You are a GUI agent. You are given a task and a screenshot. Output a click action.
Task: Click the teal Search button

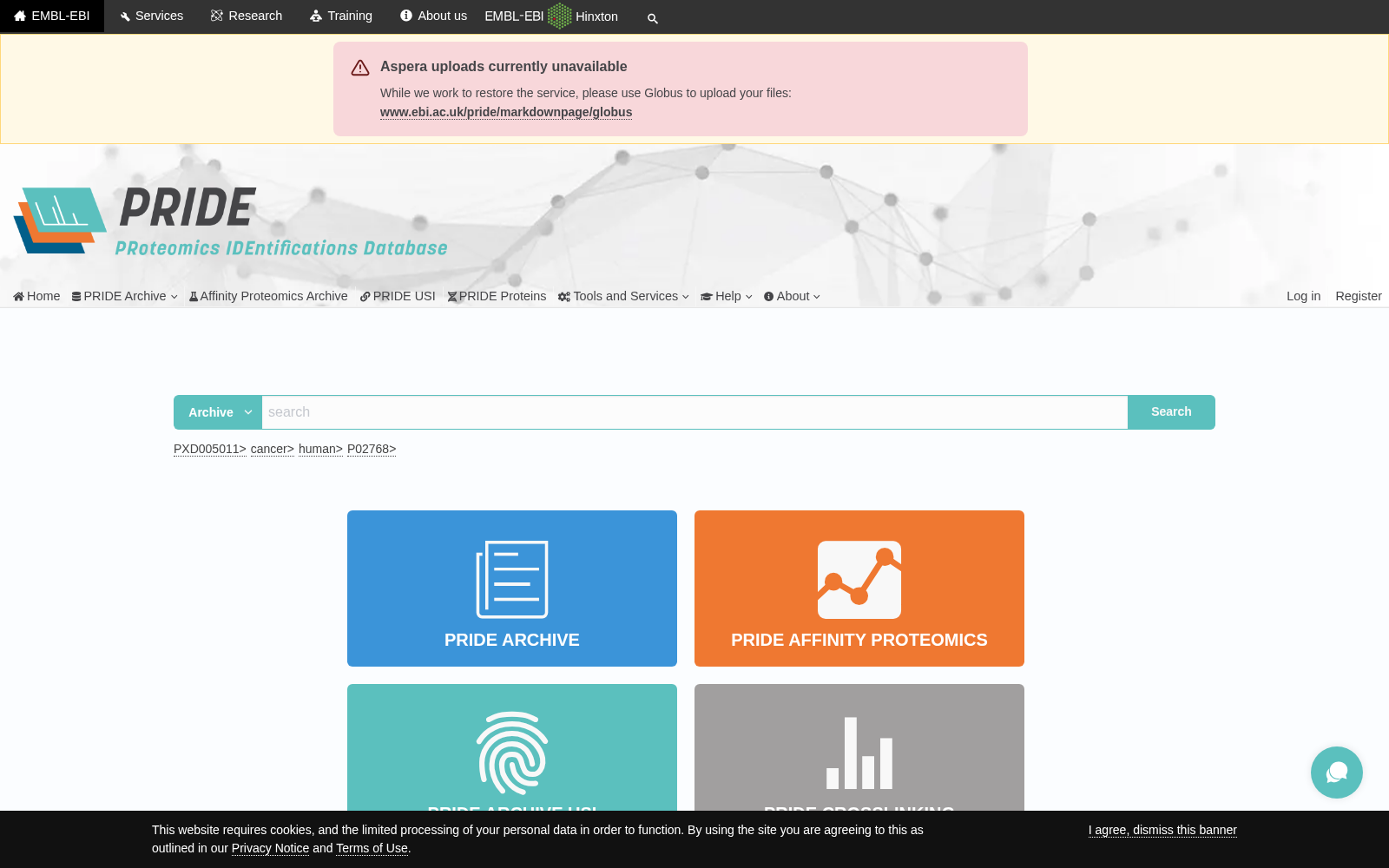click(x=1171, y=412)
